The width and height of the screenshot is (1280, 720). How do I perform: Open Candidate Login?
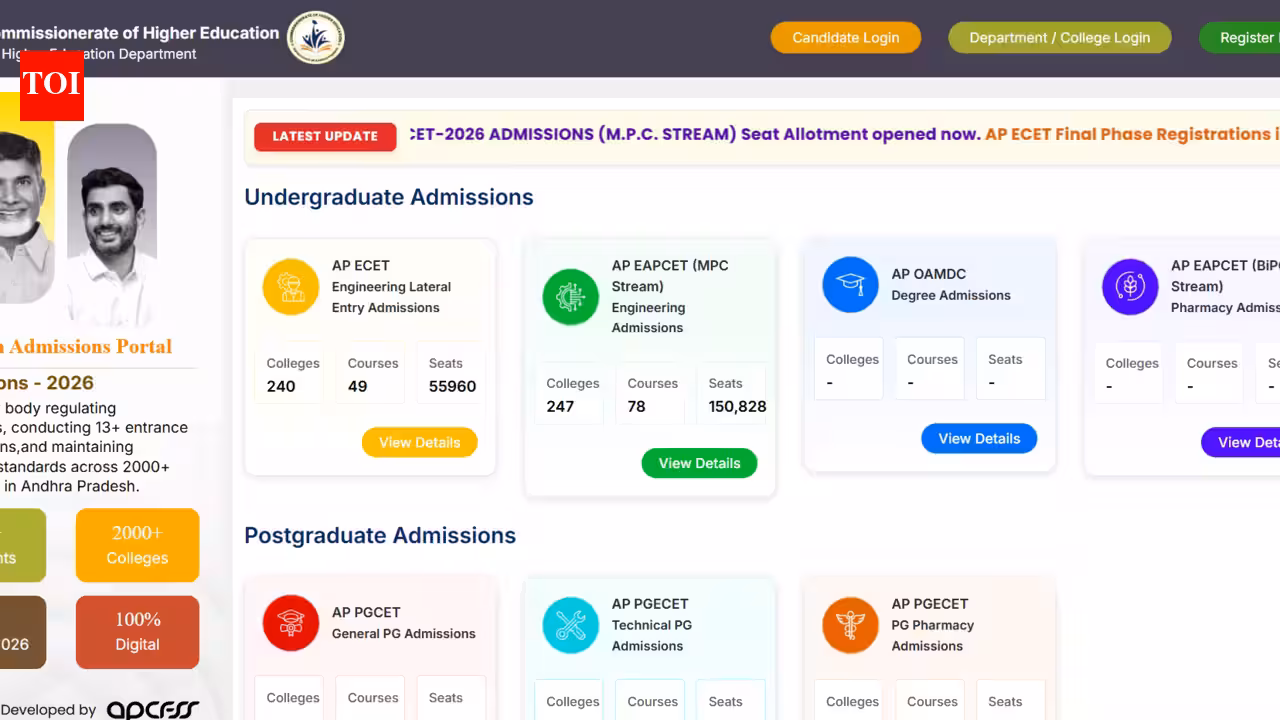(846, 38)
